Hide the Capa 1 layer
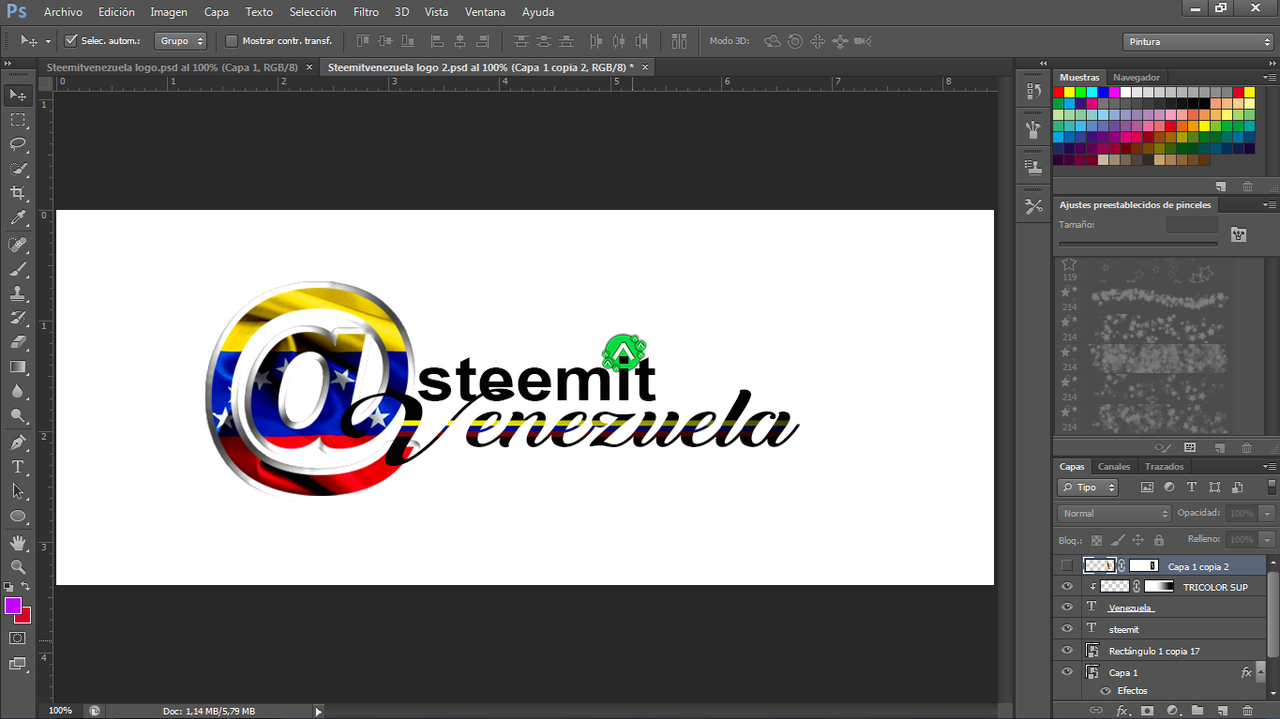 coord(1067,672)
